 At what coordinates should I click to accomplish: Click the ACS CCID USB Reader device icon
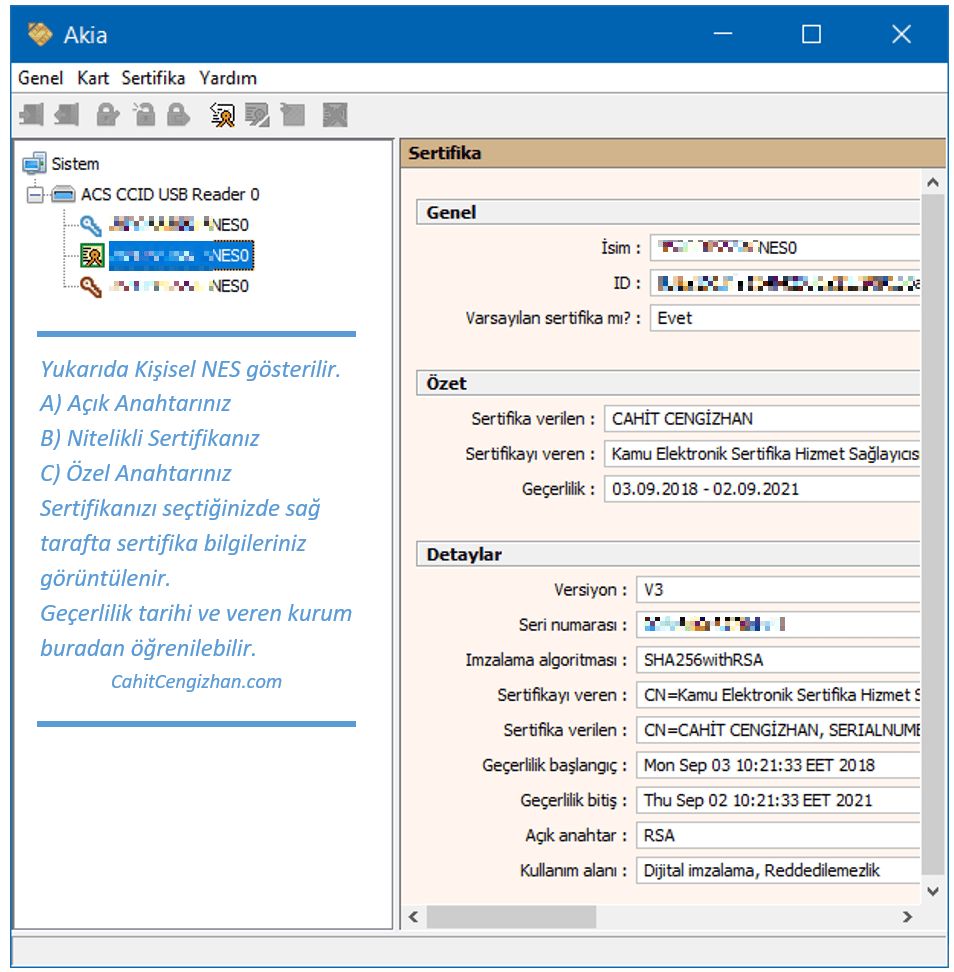[64, 194]
